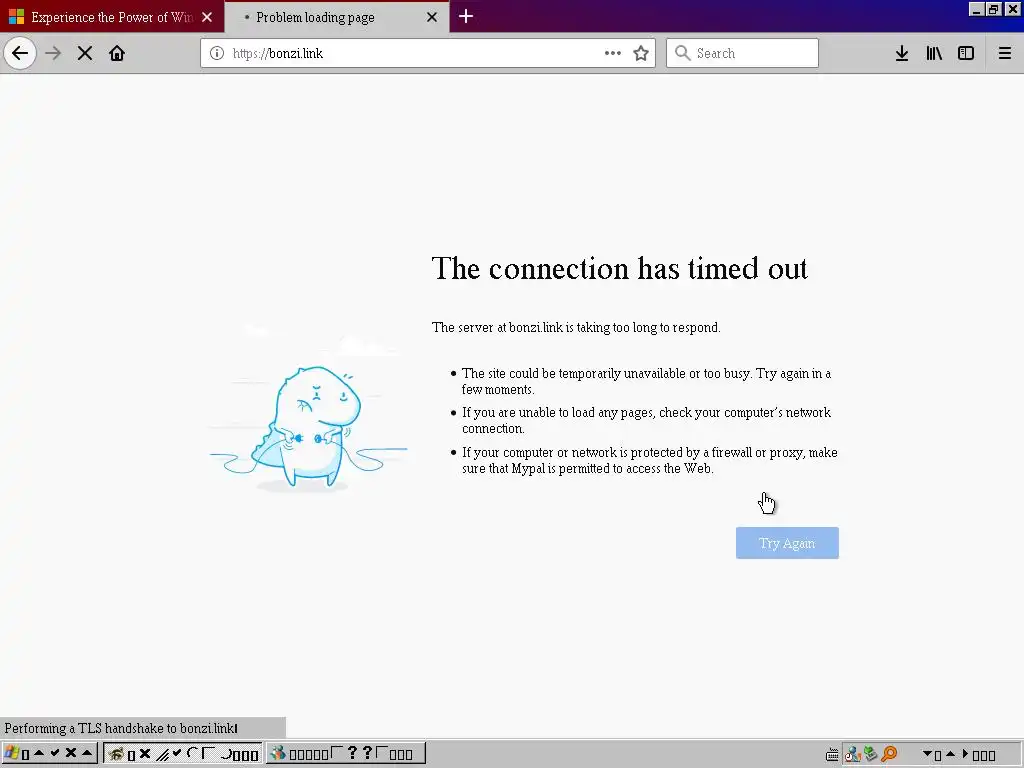The height and width of the screenshot is (768, 1024).
Task: Bookmark this page with the star
Action: click(x=641, y=53)
